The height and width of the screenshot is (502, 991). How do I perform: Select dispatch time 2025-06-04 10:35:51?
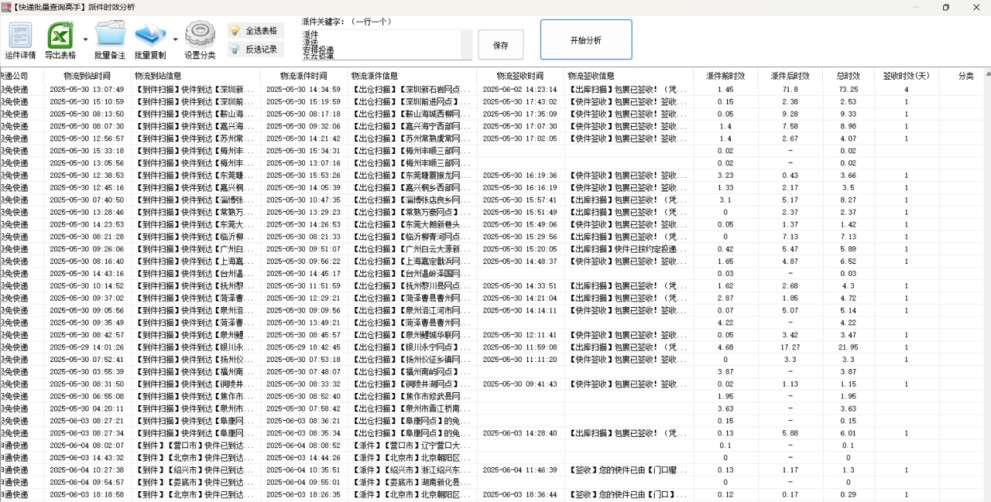(x=303, y=470)
